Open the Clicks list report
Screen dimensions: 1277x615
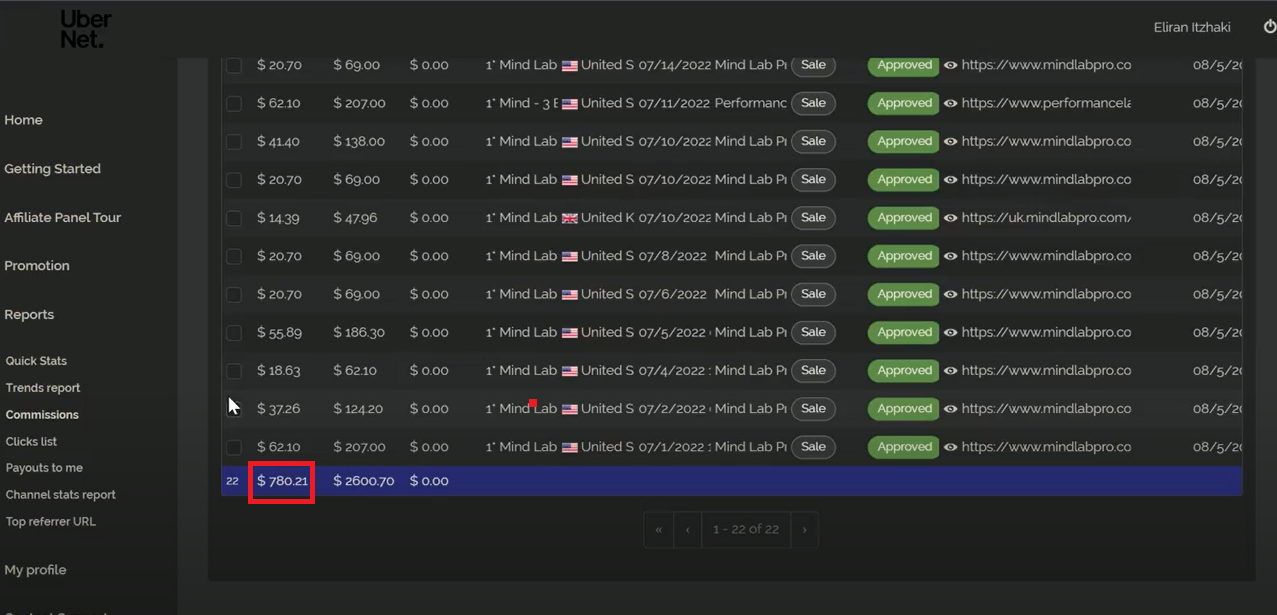pos(31,441)
